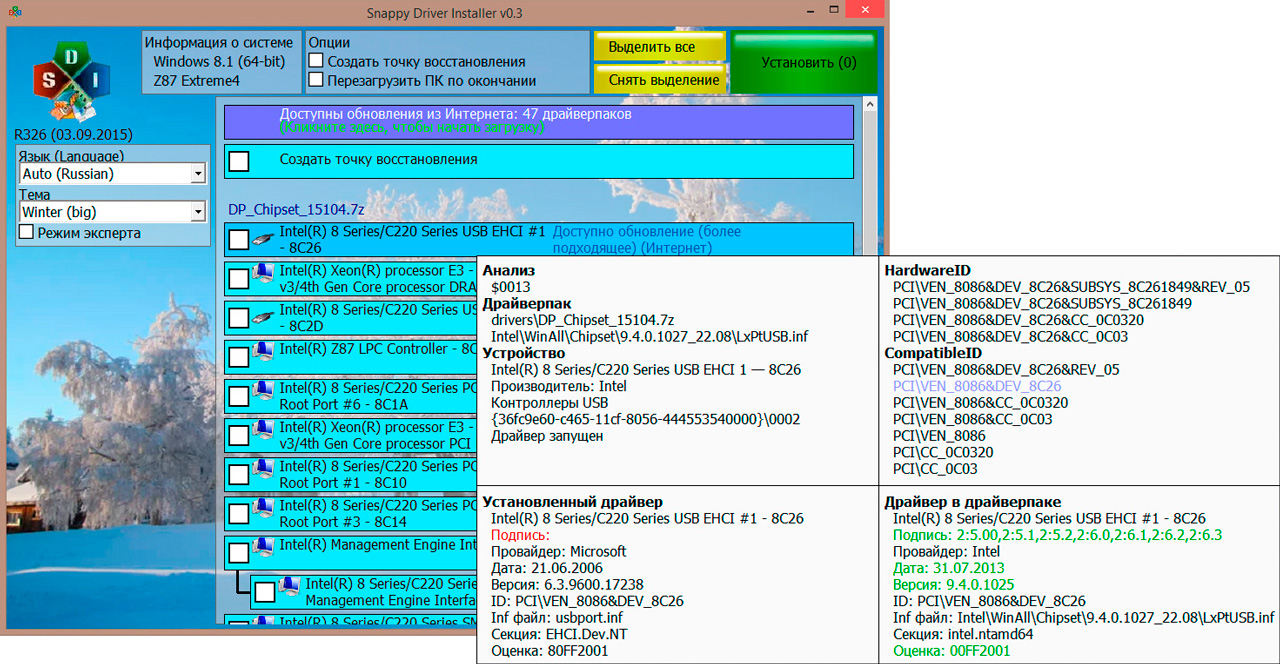Image resolution: width=1280 pixels, height=664 pixels.
Task: Click the USB icon of the 8C2D driver row
Action: (x=263, y=317)
